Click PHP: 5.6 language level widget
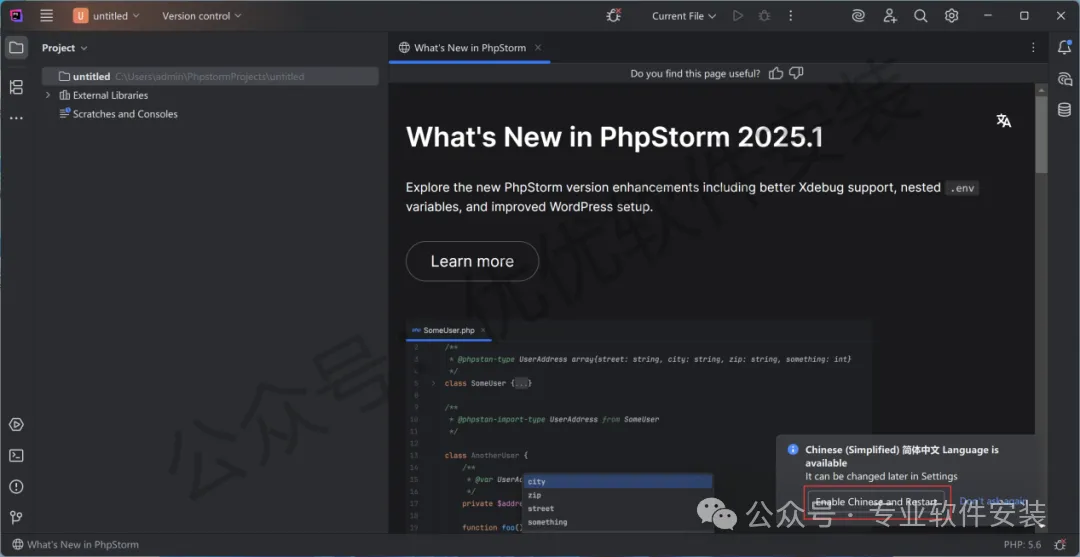Screen dimensions: 1080x557 pos(1023,545)
